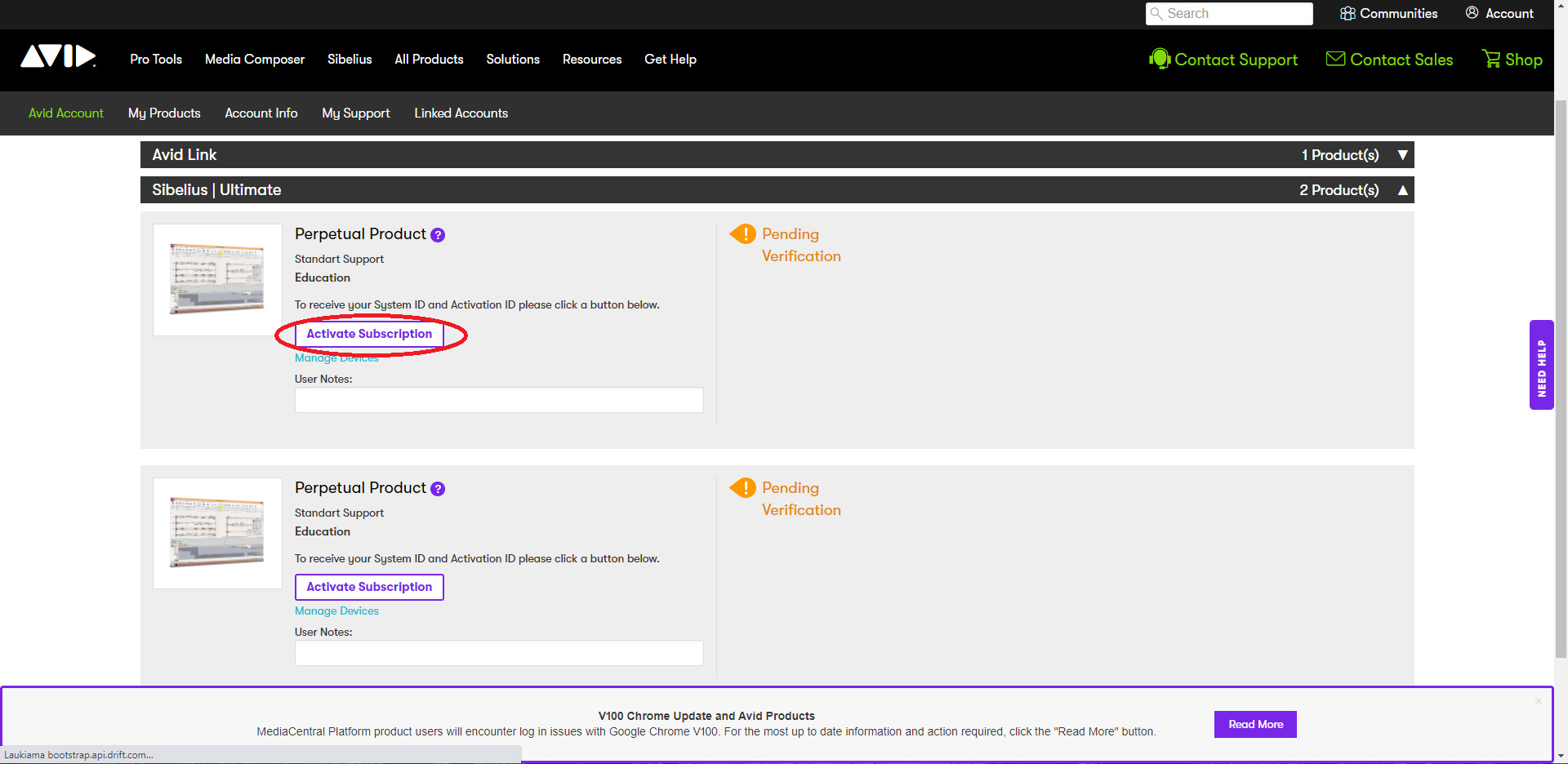Go to the Account Info tab
This screenshot has width=1568, height=764.
coord(261,113)
